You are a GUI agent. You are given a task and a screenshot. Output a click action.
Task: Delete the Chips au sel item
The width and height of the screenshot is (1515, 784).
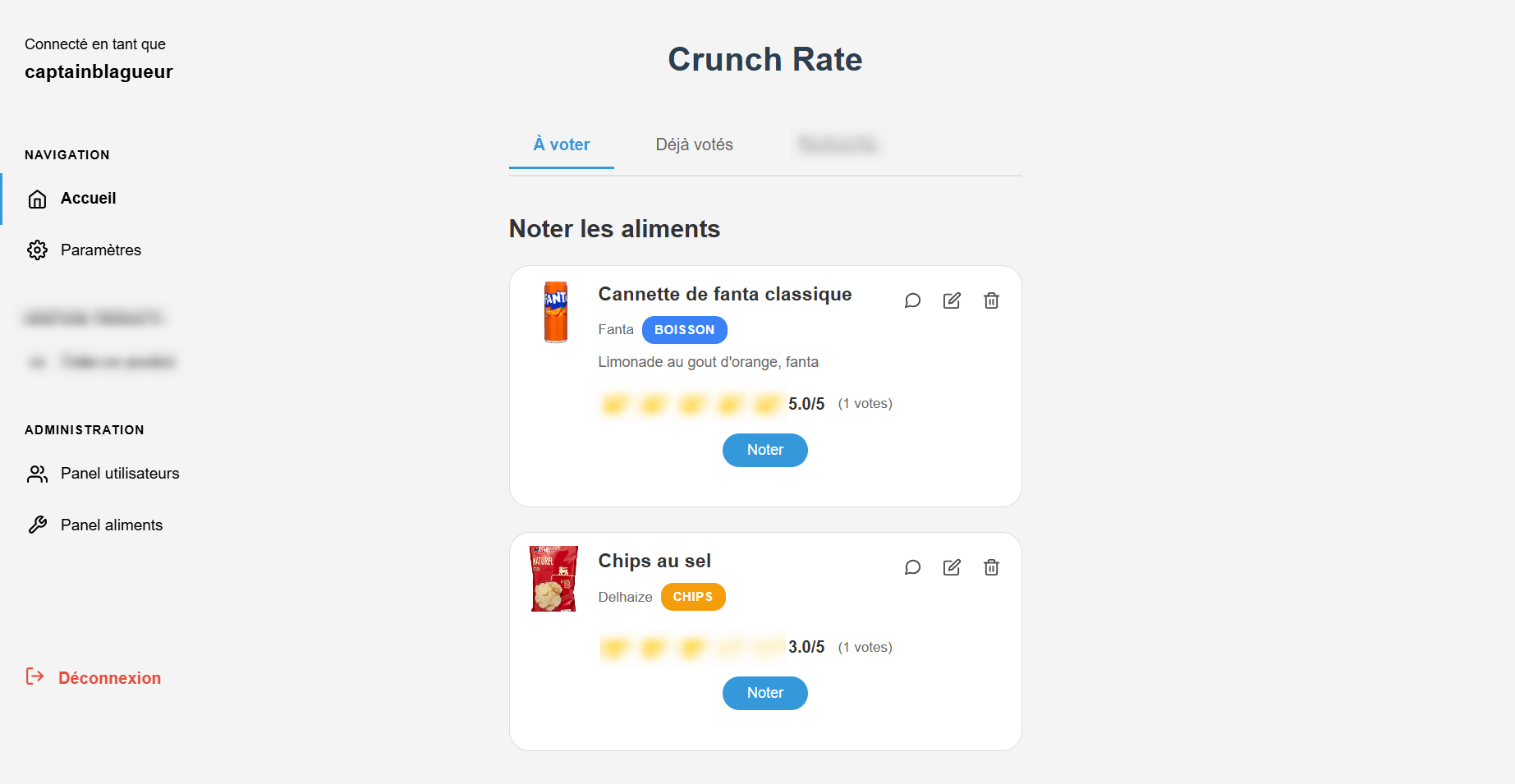[991, 567]
